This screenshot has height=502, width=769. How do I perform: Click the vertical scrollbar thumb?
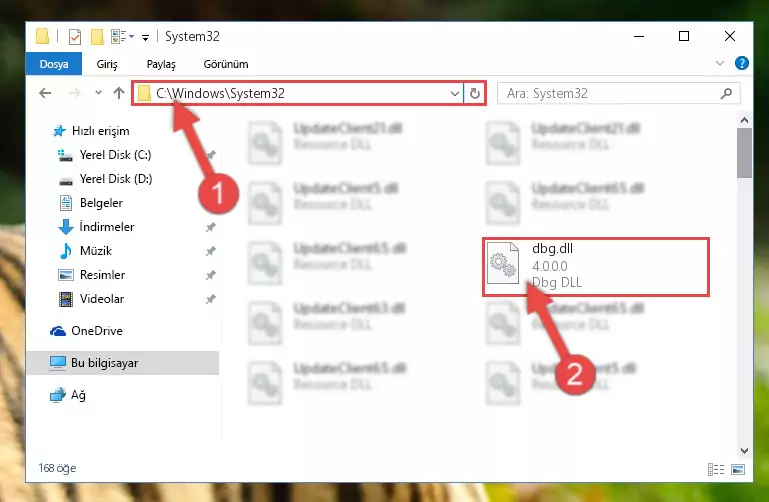point(744,153)
